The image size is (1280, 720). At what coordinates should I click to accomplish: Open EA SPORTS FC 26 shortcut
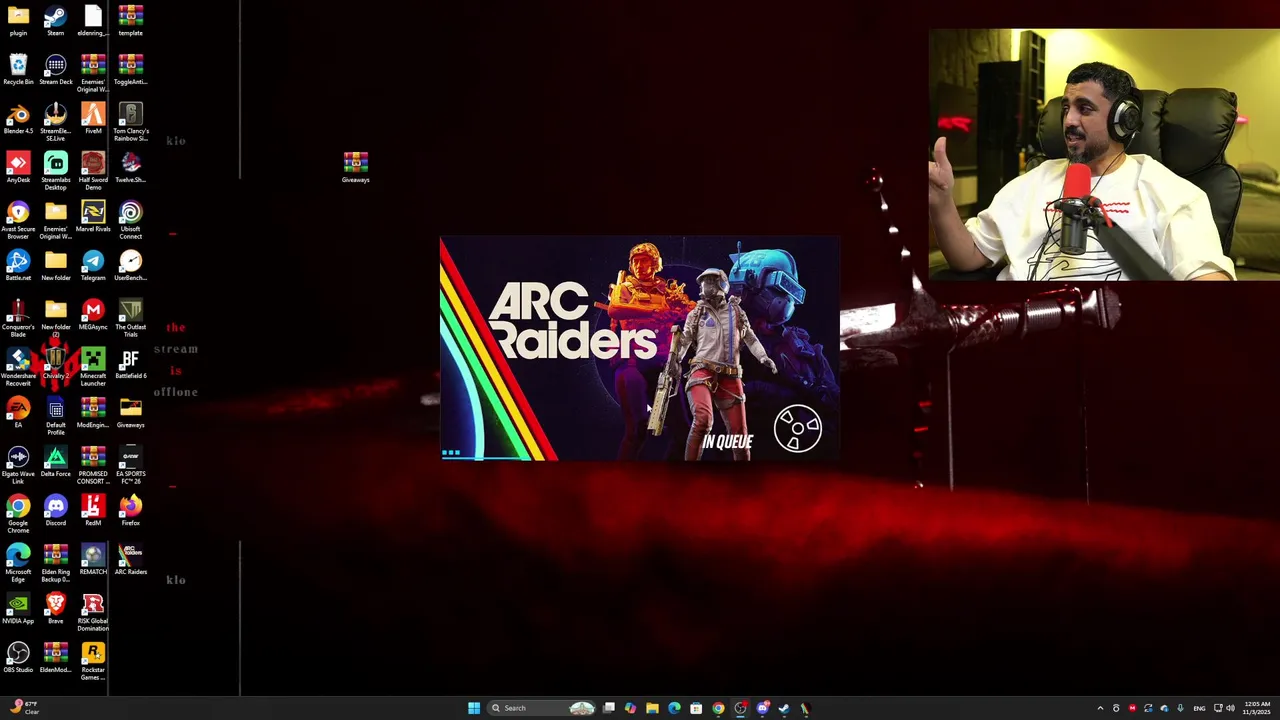point(130,465)
